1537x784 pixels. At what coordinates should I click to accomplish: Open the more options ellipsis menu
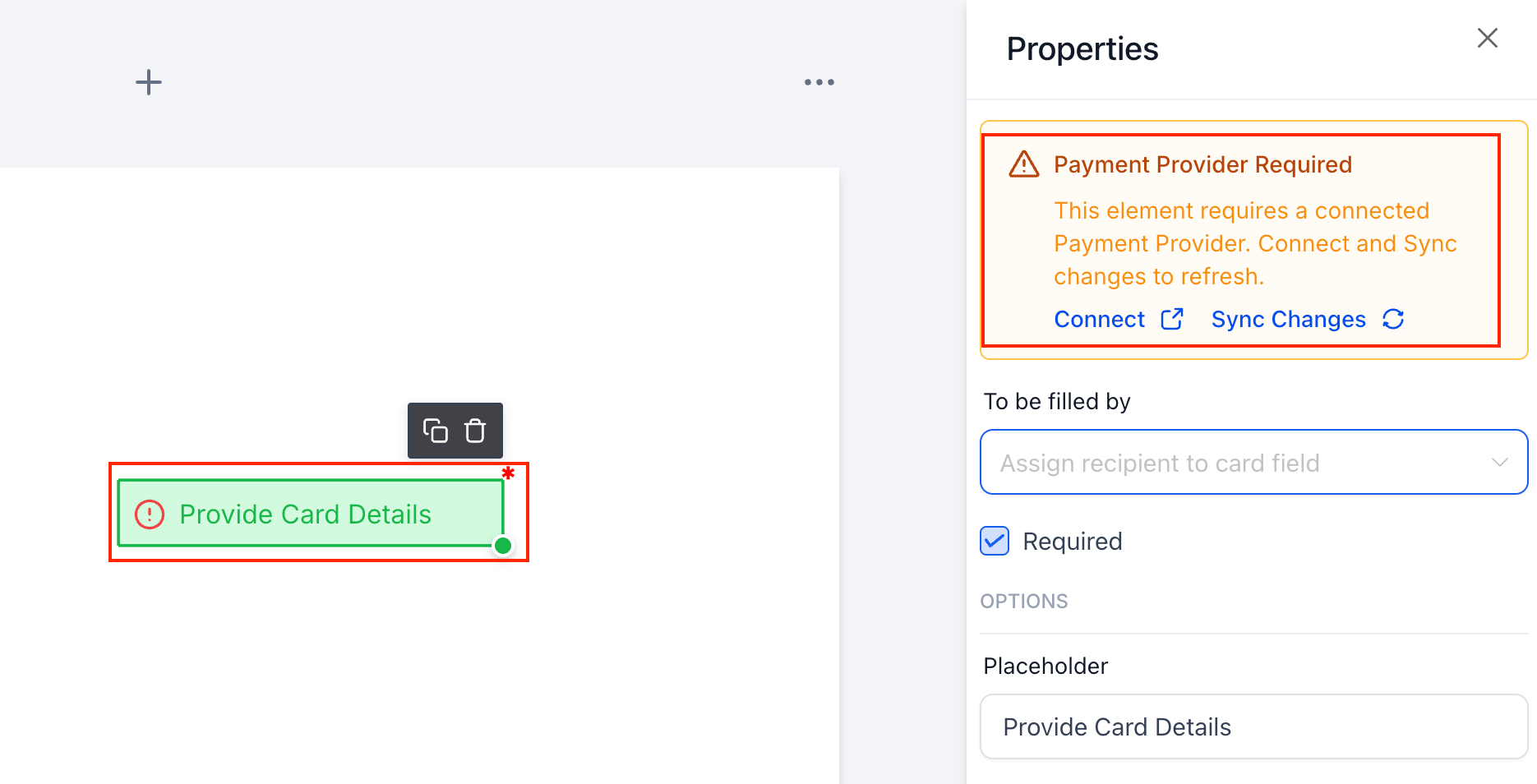(x=819, y=81)
